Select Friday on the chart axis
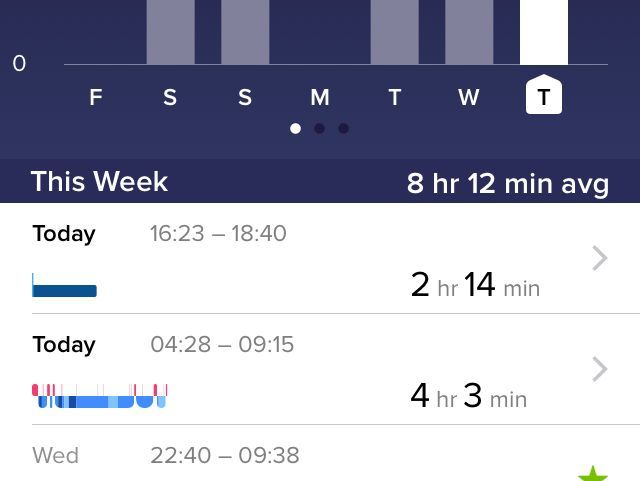The image size is (640, 481). click(x=96, y=97)
